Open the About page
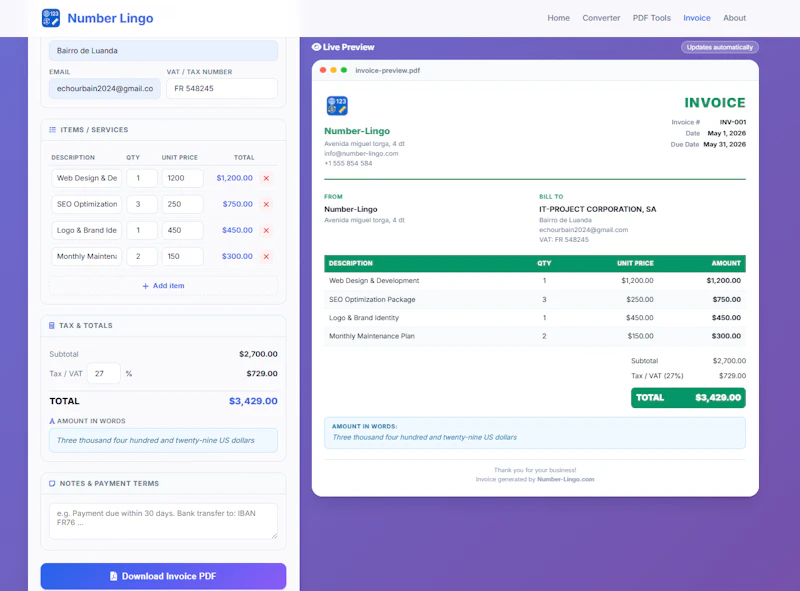 click(734, 18)
